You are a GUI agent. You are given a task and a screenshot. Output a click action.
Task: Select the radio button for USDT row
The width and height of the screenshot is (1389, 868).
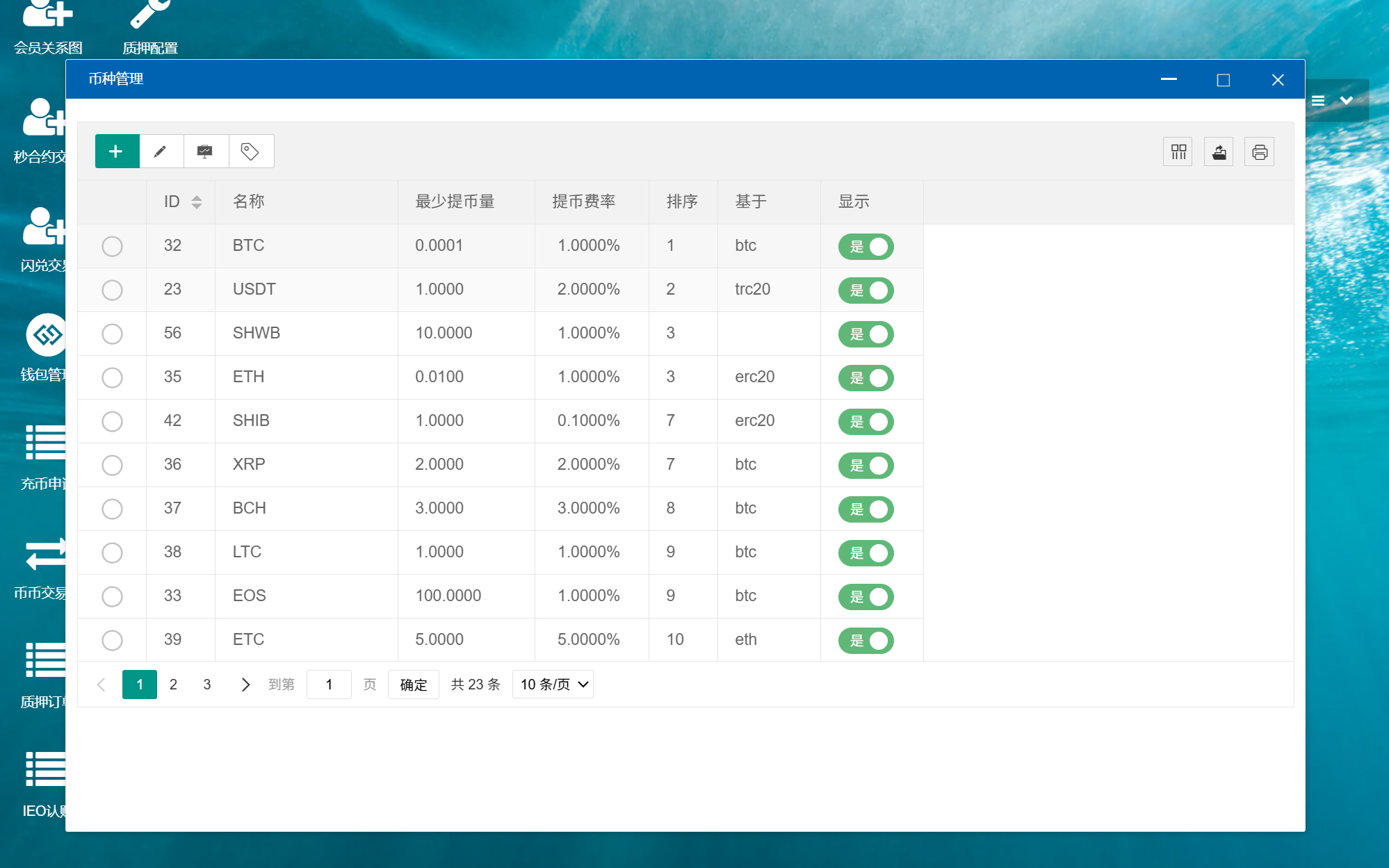point(112,290)
